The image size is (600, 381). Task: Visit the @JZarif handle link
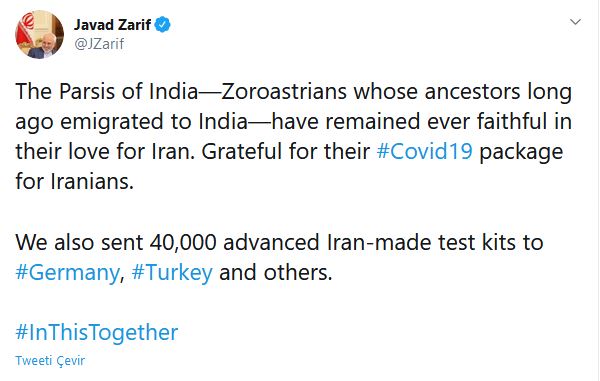coord(99,44)
